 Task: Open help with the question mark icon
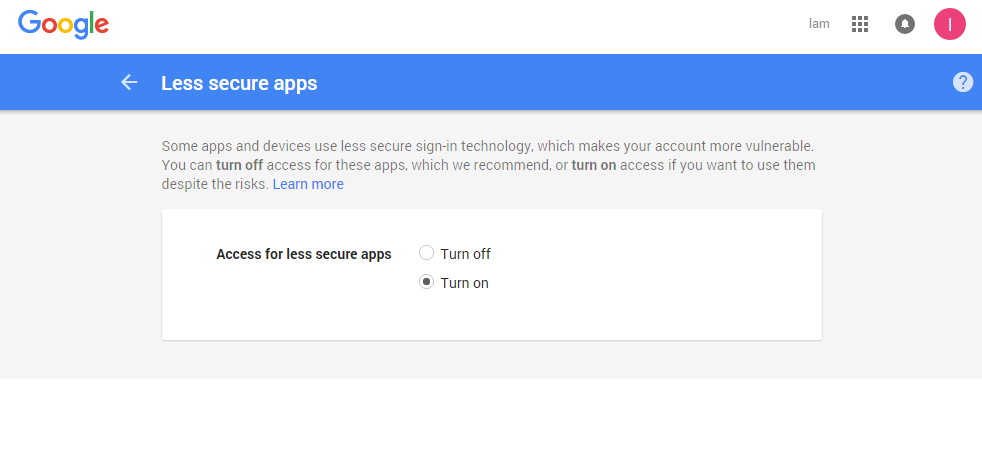963,82
